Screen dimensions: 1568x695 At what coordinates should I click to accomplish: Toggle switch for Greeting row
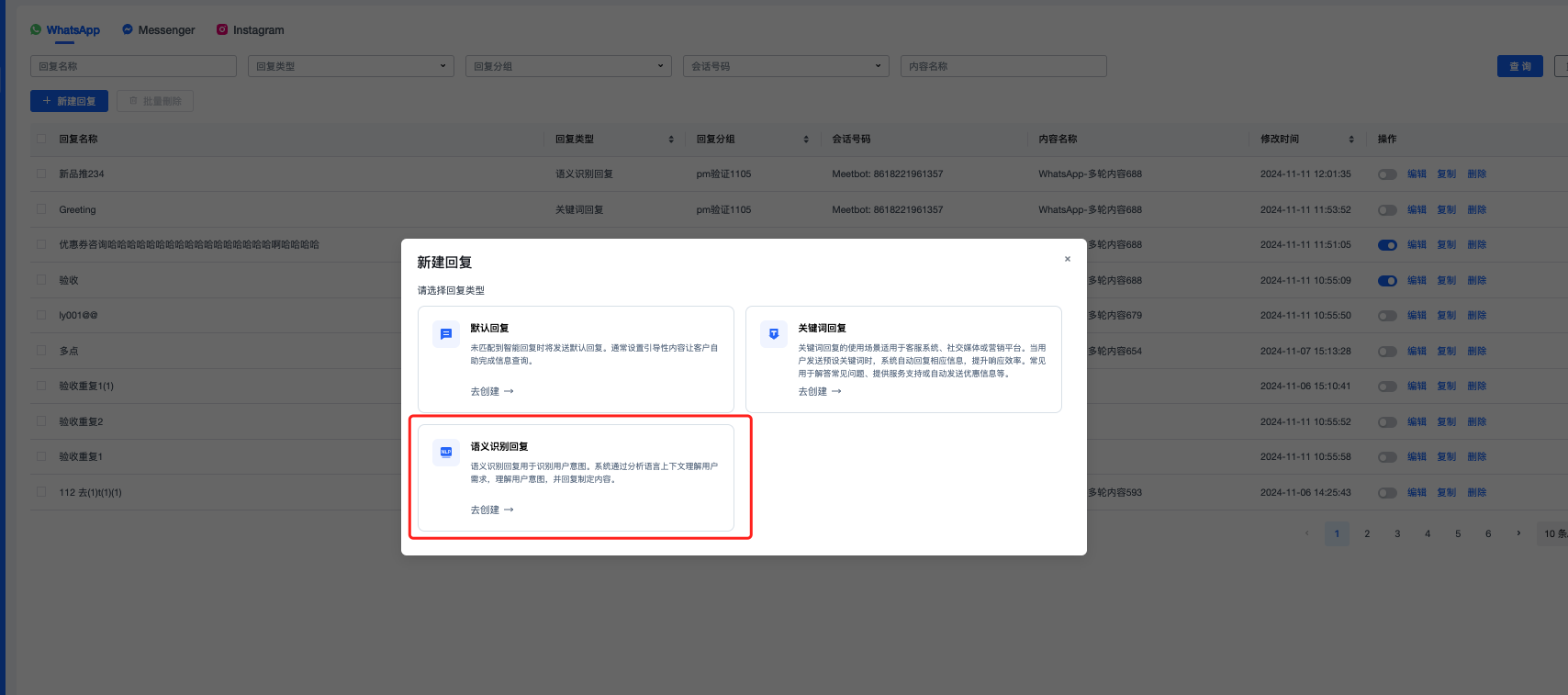coord(1387,210)
